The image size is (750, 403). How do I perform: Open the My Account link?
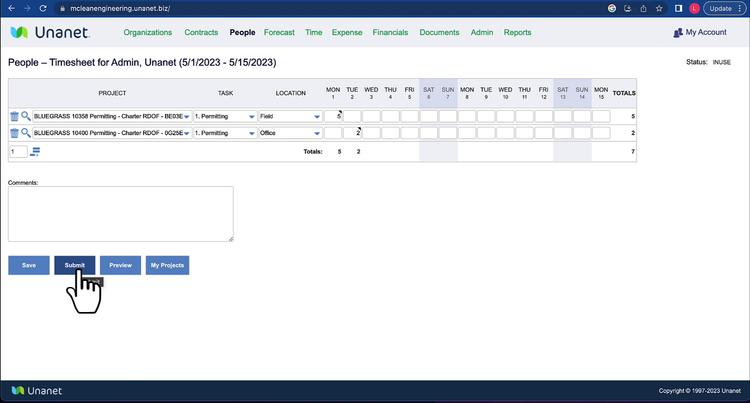[700, 33]
